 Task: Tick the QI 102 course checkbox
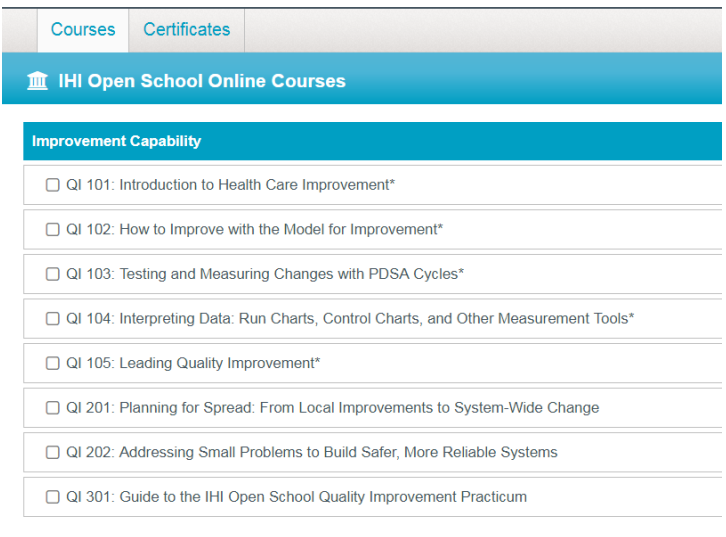pos(53,230)
